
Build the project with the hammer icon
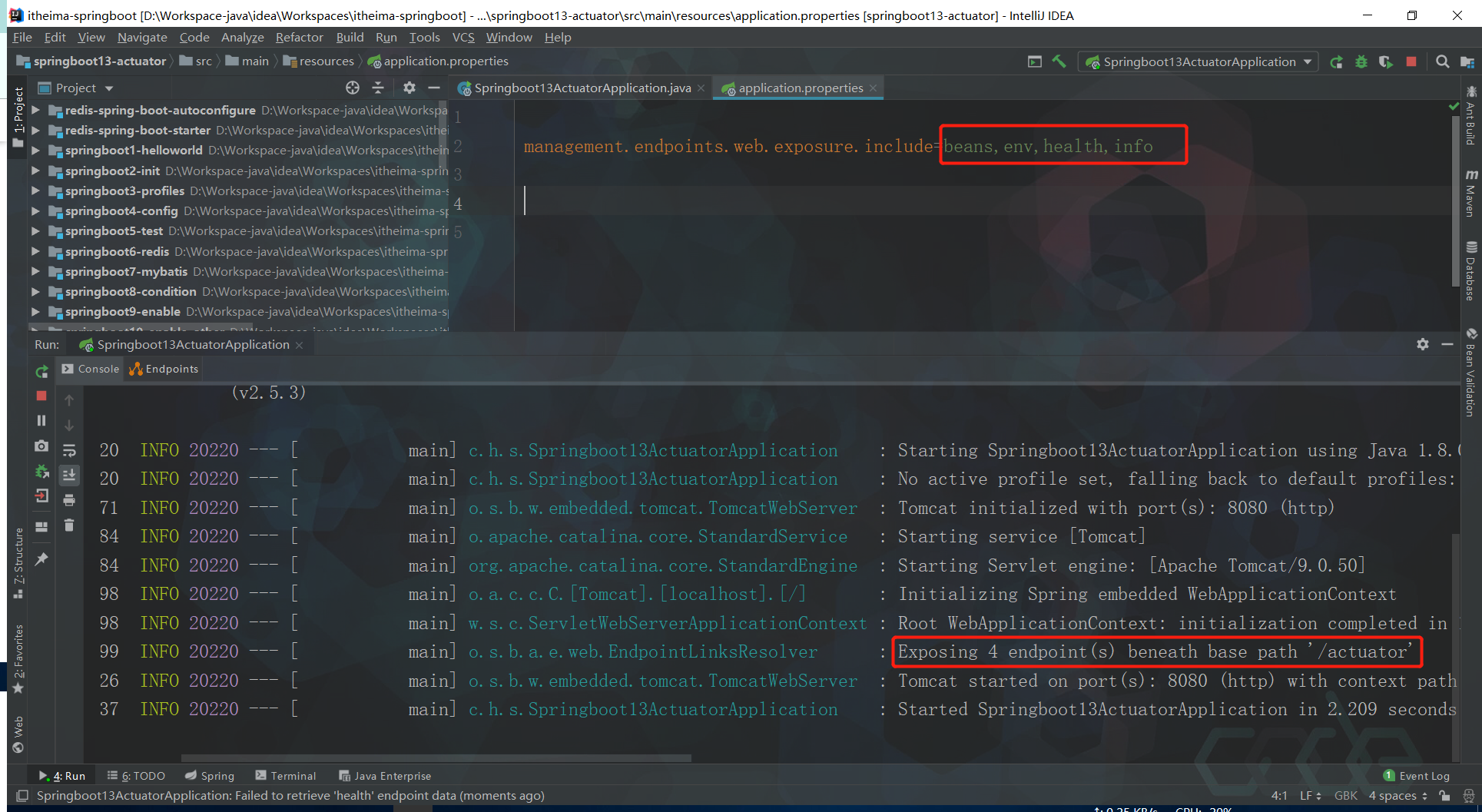(x=1059, y=61)
